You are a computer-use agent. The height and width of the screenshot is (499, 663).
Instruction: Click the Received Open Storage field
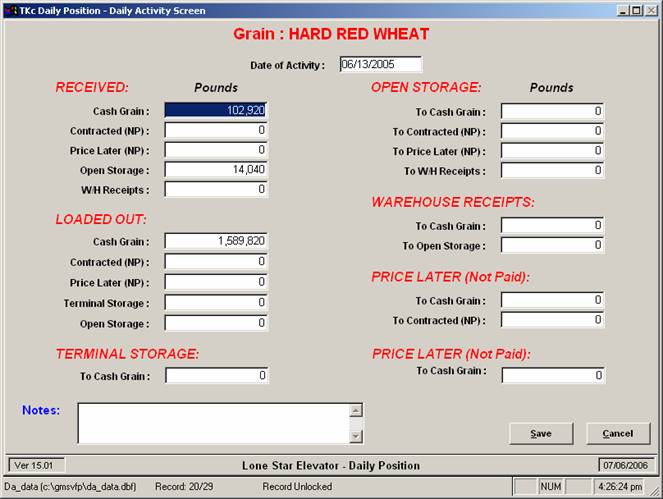(216, 169)
